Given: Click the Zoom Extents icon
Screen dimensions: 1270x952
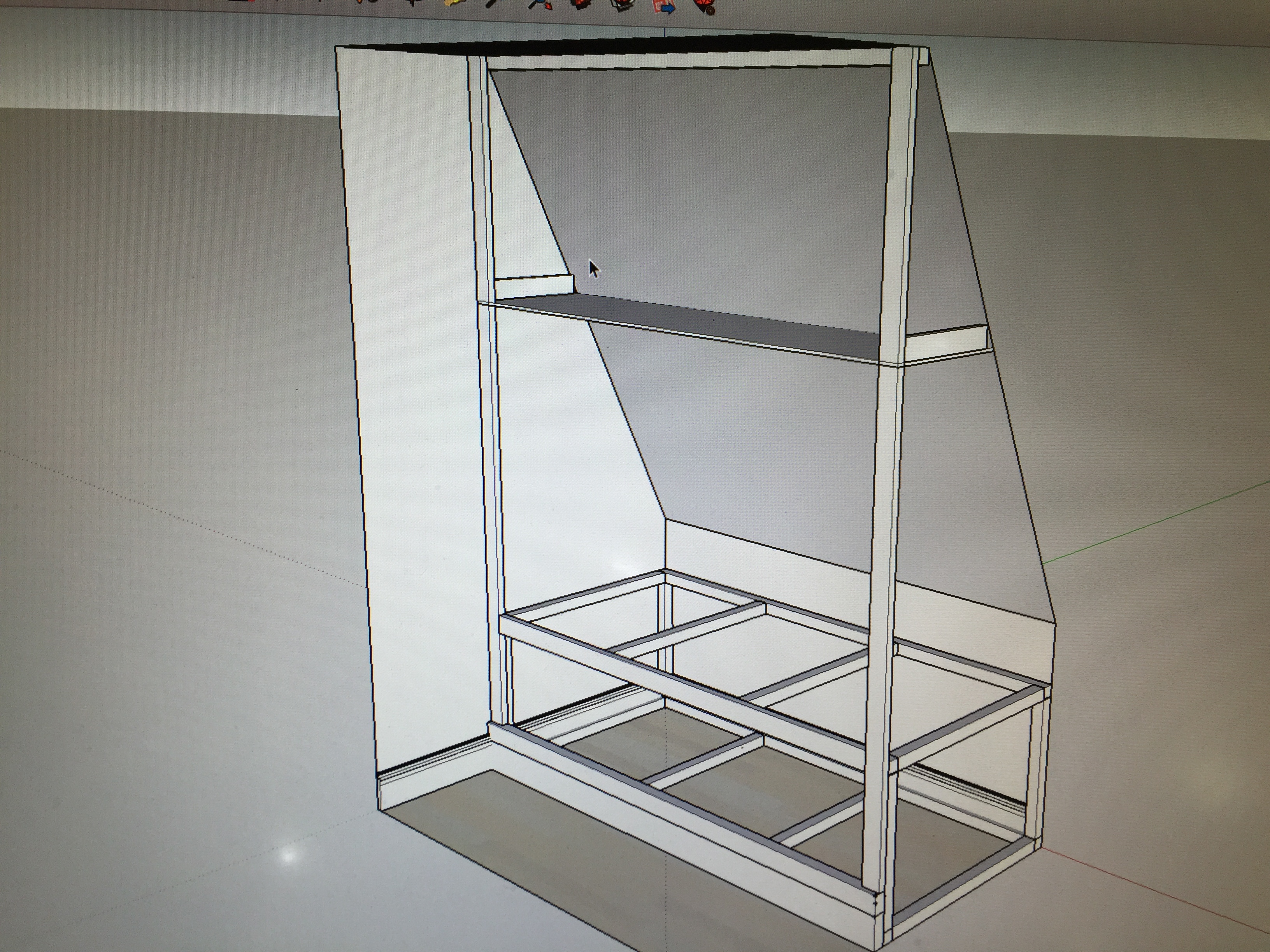Looking at the screenshot, I should click(x=540, y=5).
